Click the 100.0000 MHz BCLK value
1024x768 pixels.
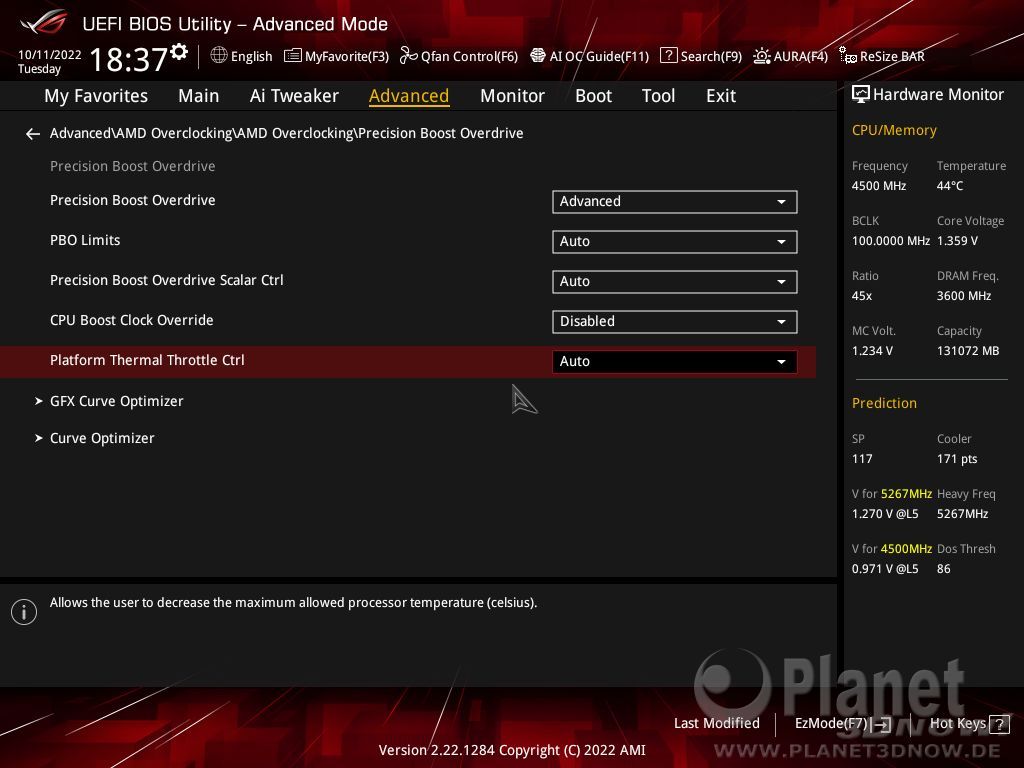coord(891,241)
